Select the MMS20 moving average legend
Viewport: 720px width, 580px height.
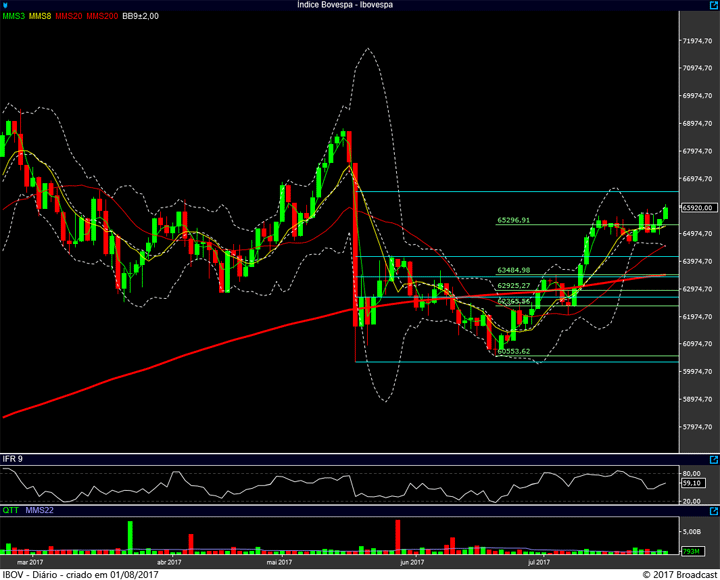pyautogui.click(x=69, y=16)
